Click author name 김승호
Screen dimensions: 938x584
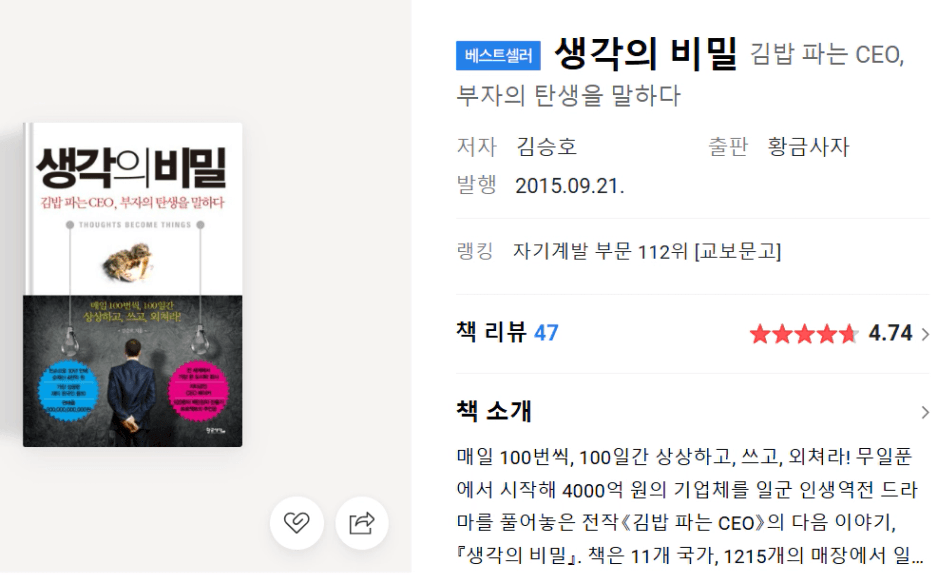(547, 147)
